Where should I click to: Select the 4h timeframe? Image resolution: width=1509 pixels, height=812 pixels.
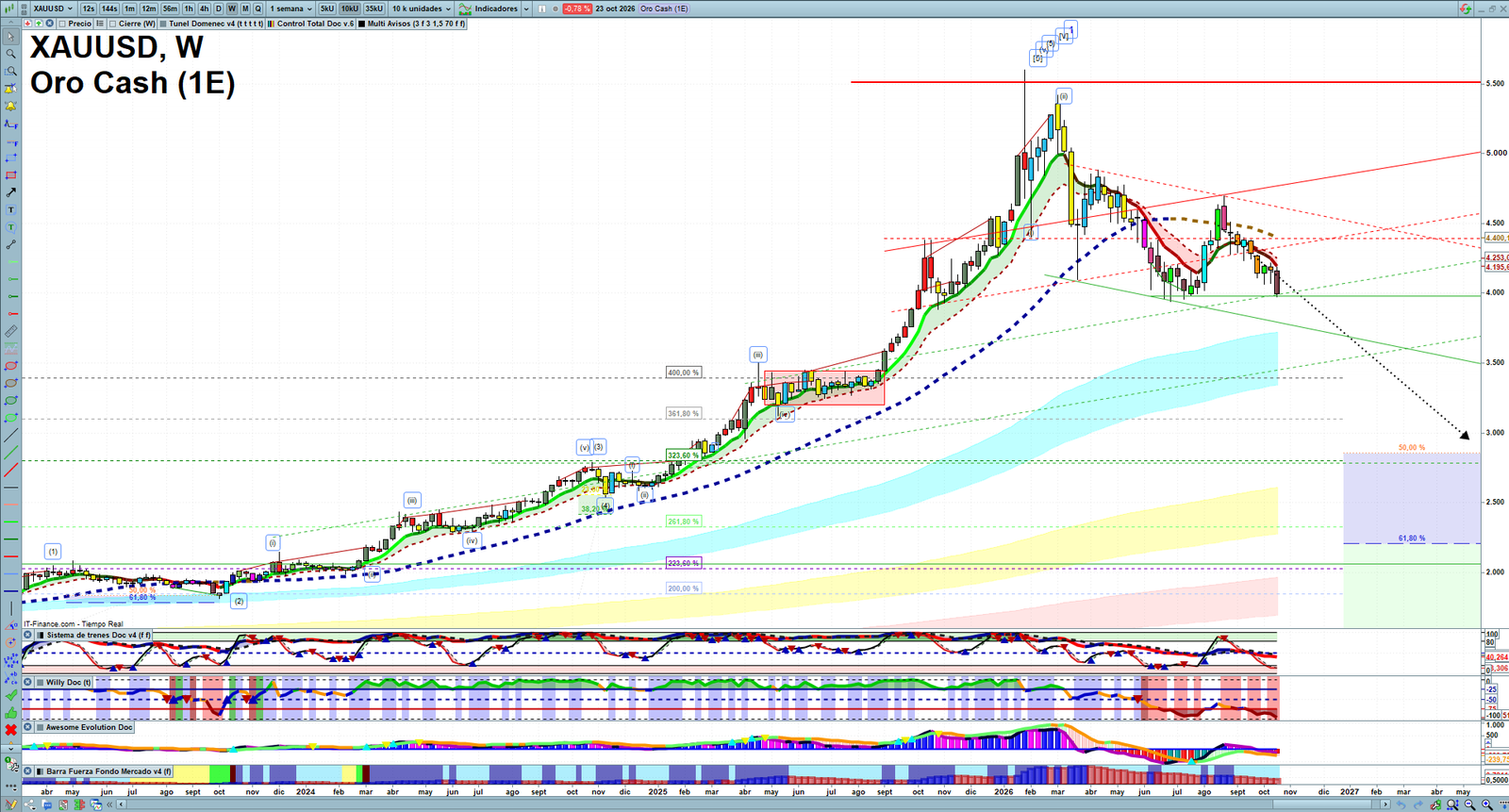point(204,8)
